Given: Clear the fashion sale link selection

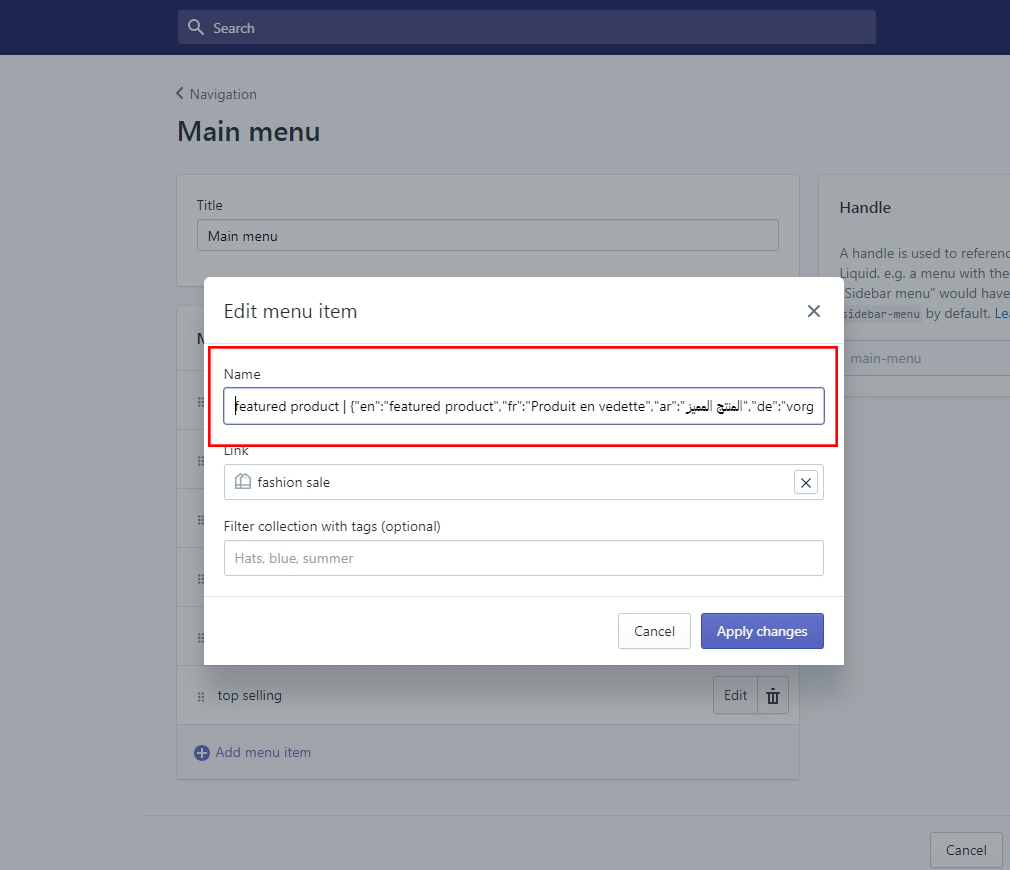Looking at the screenshot, I should [x=805, y=483].
